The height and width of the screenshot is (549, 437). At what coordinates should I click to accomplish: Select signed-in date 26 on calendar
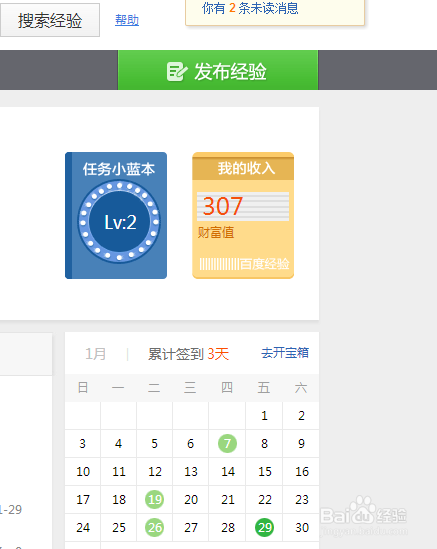point(154,527)
